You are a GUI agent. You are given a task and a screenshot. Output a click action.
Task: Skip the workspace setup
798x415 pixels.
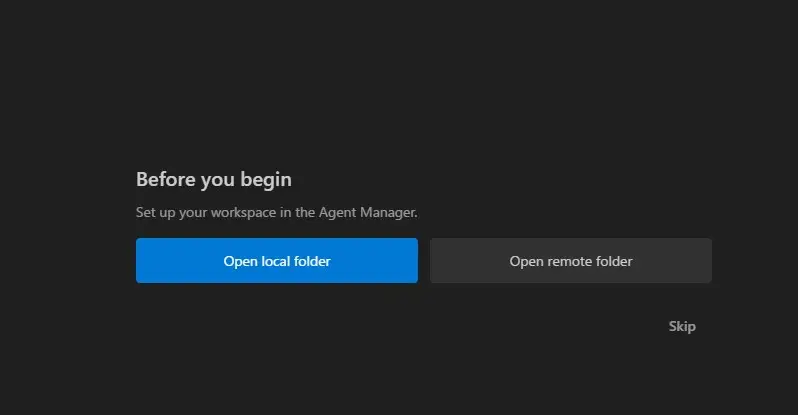click(682, 326)
